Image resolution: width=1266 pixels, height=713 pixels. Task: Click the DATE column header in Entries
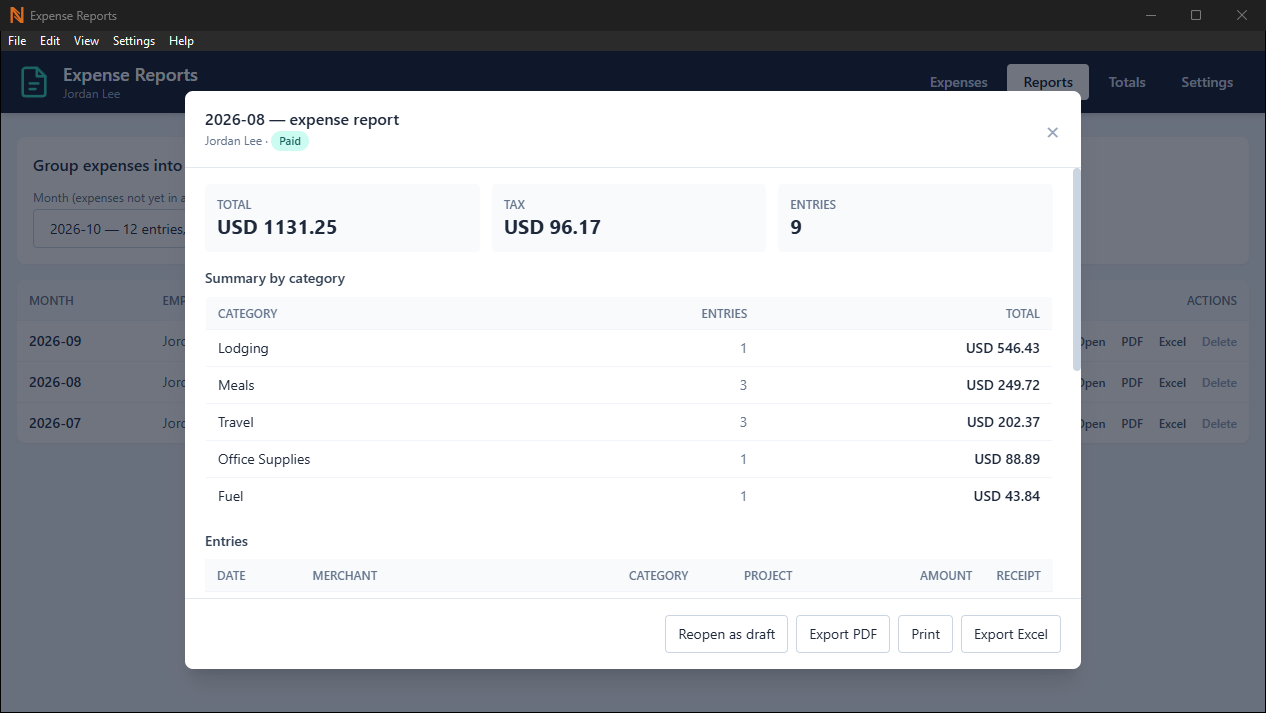(231, 576)
